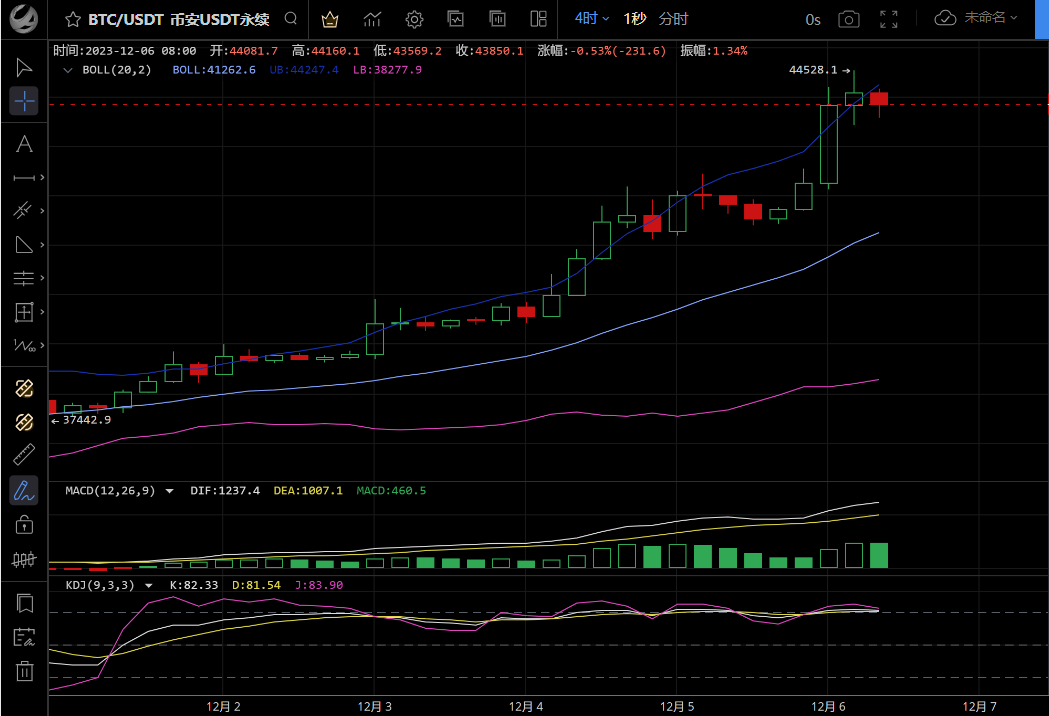The image size is (1049, 716).
Task: Open the 未命名 layout dropdown
Action: click(991, 17)
